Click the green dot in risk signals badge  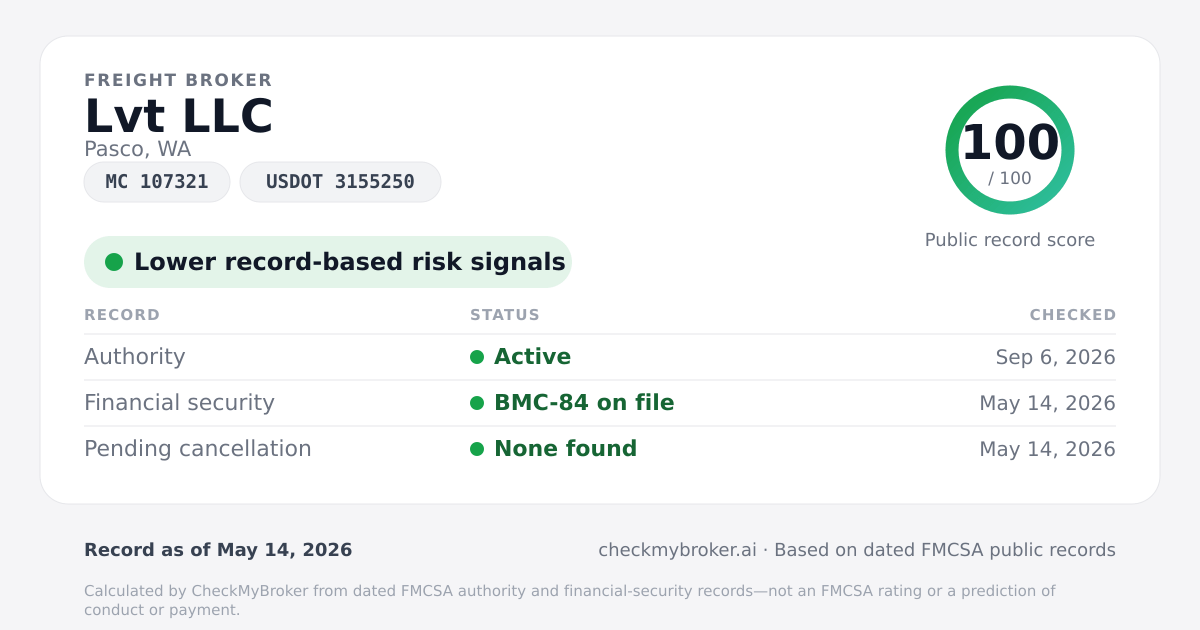(114, 262)
